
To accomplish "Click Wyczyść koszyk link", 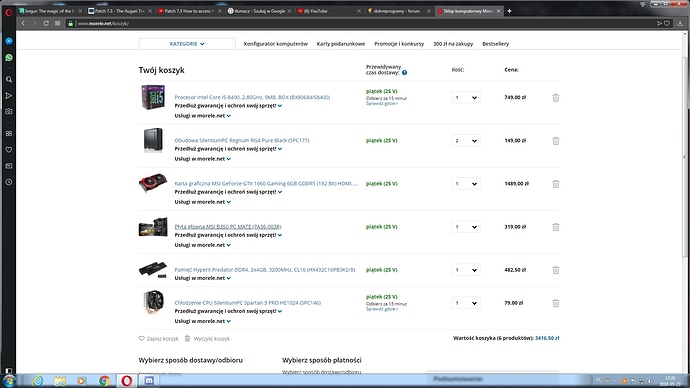I will point(207,339).
